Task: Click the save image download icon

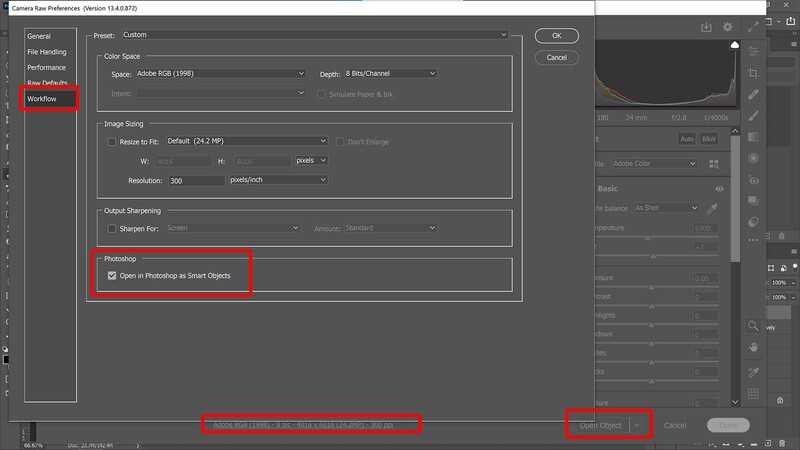Action: (706, 27)
